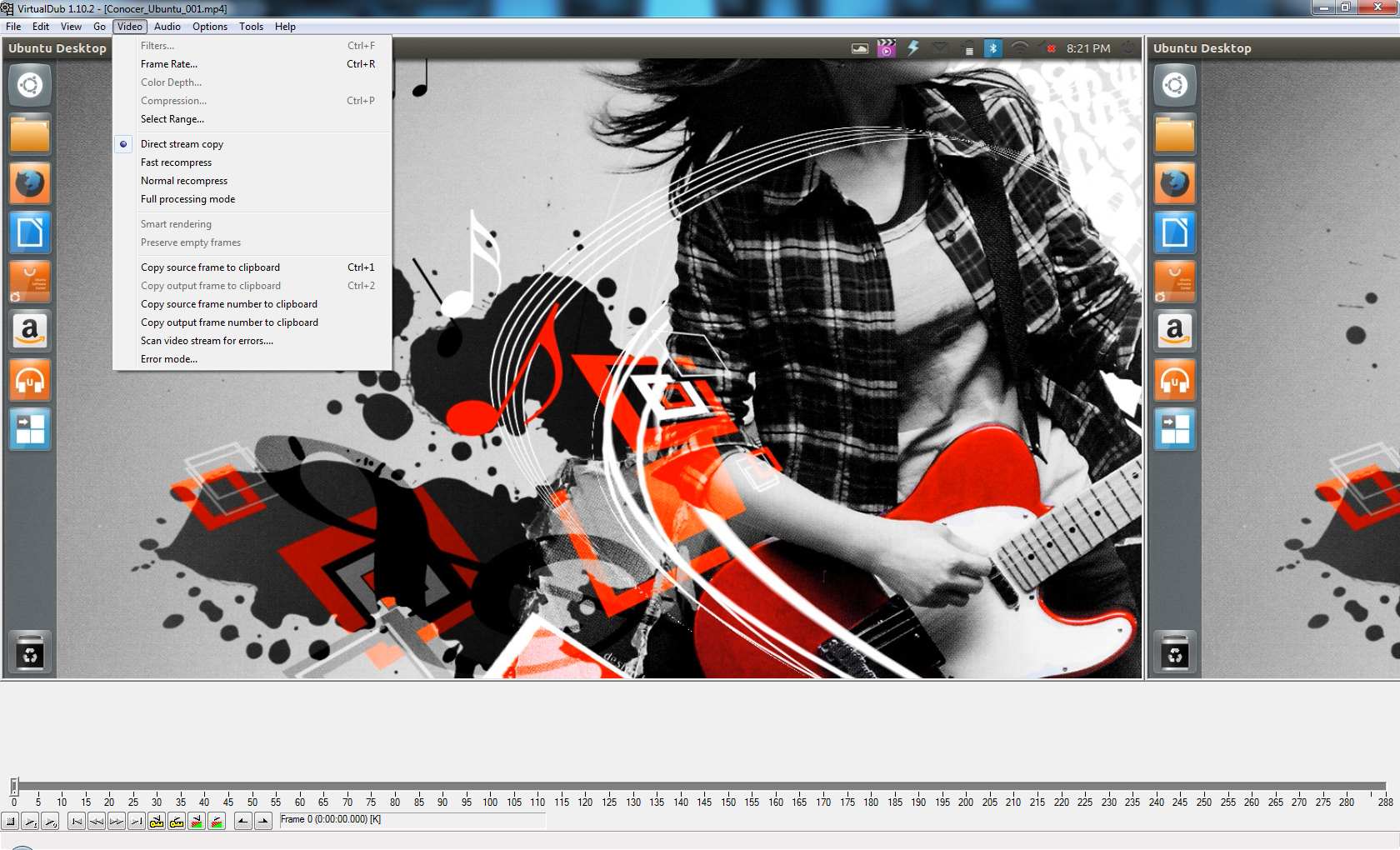Search backward for a scene change

[x=197, y=822]
